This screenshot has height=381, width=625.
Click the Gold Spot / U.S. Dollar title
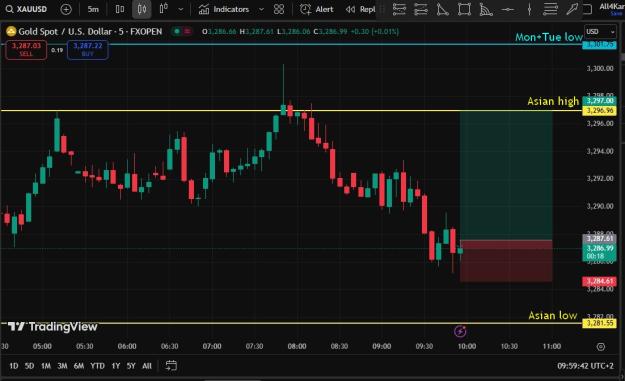[90, 31]
